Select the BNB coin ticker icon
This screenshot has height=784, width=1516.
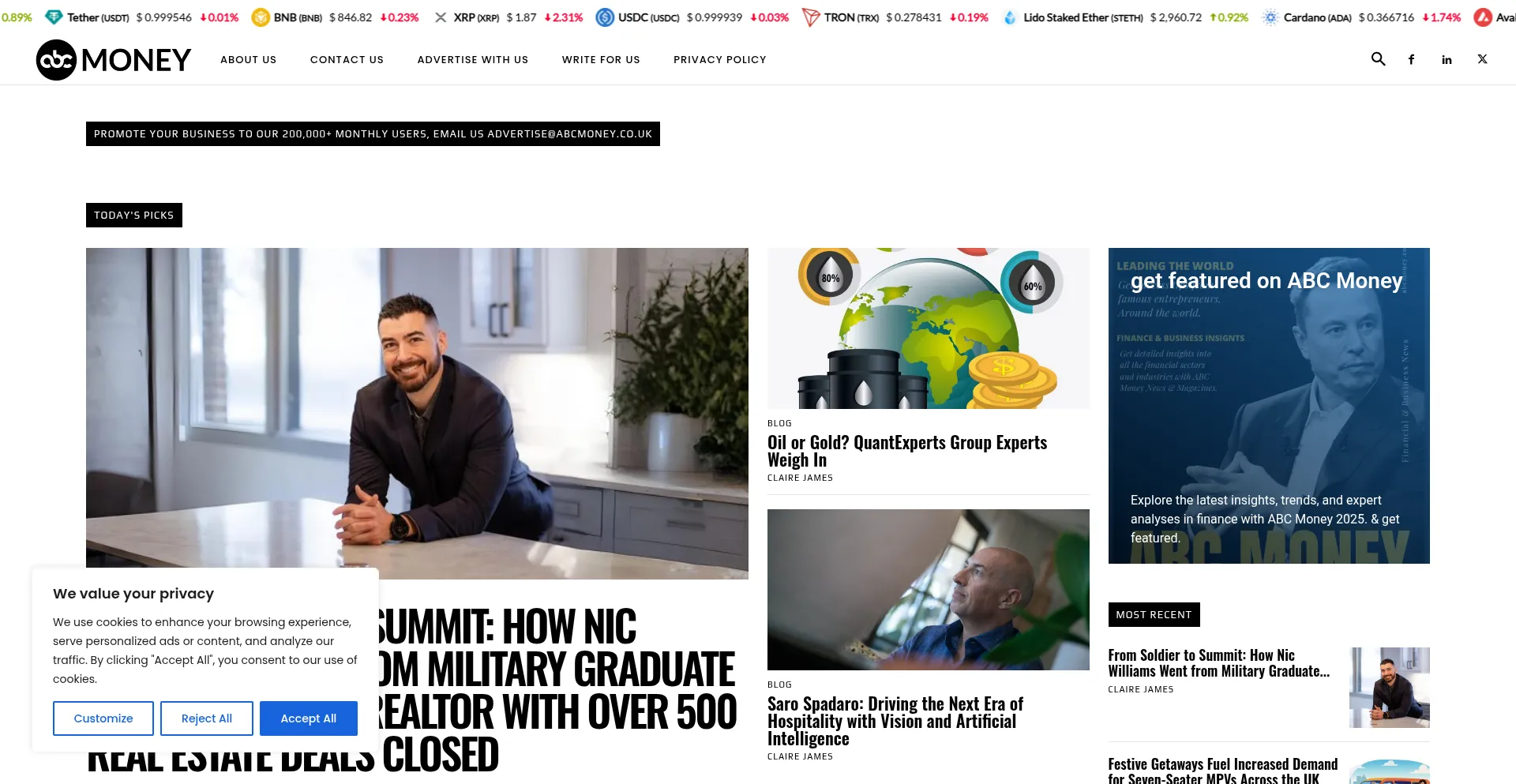click(261, 17)
